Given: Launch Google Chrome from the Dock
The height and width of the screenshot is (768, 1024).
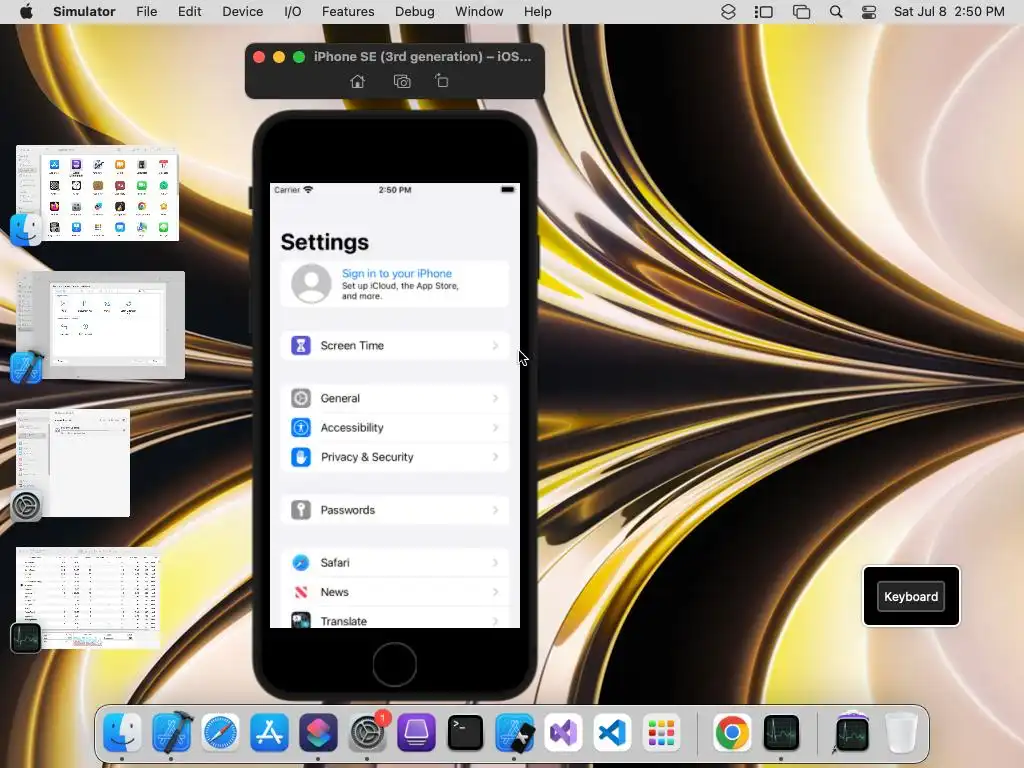Looking at the screenshot, I should coord(732,732).
